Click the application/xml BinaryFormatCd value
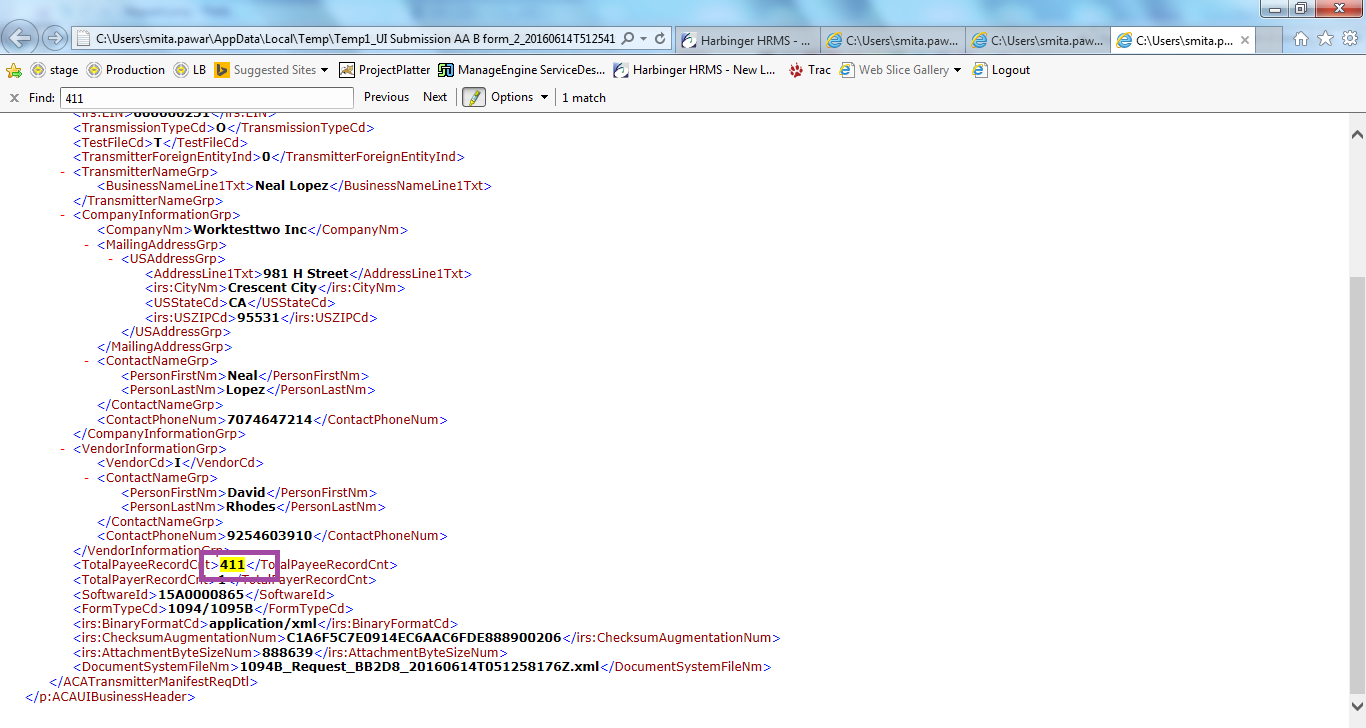 click(x=263, y=623)
